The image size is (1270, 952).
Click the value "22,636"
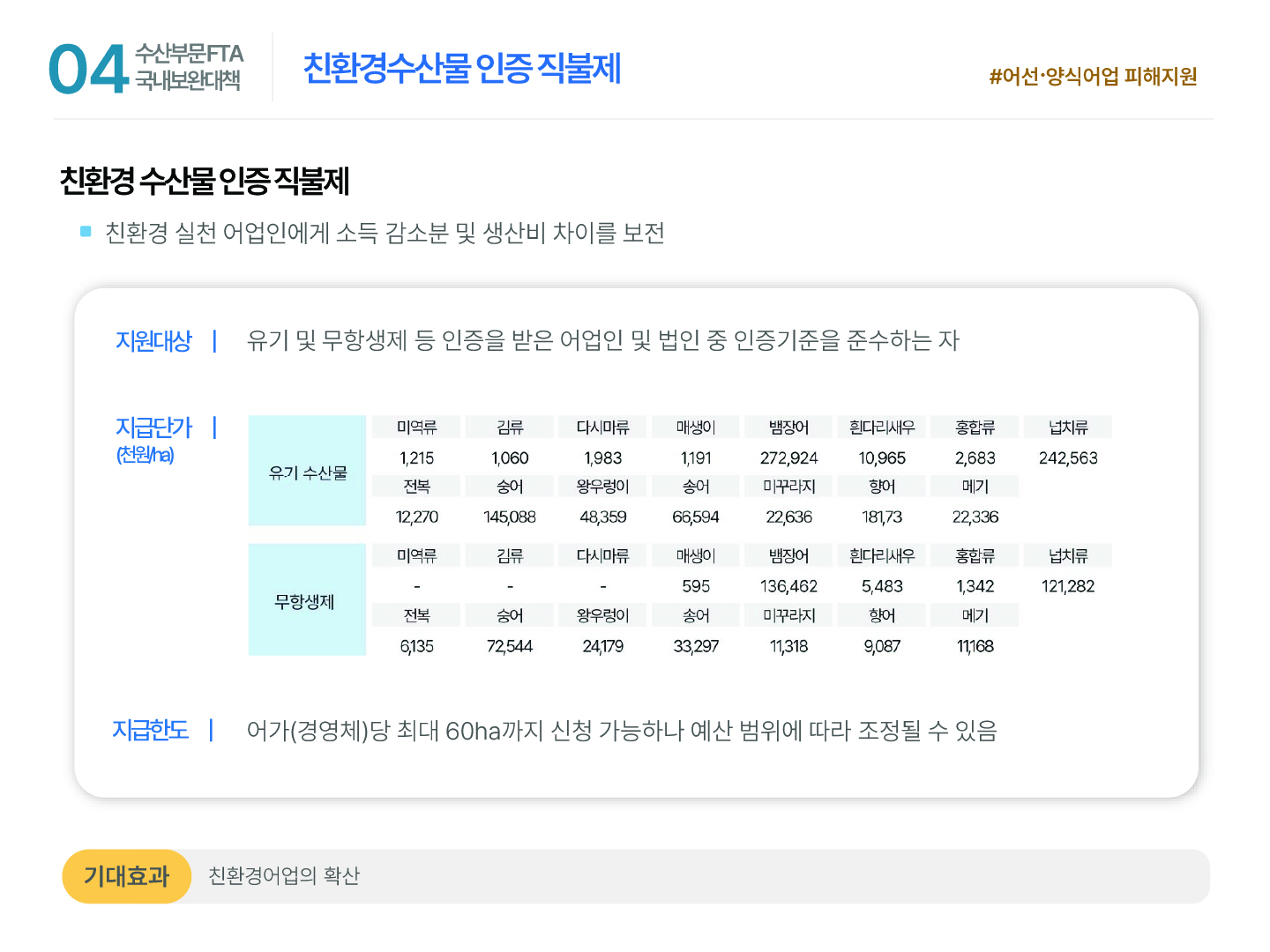pyautogui.click(x=789, y=517)
